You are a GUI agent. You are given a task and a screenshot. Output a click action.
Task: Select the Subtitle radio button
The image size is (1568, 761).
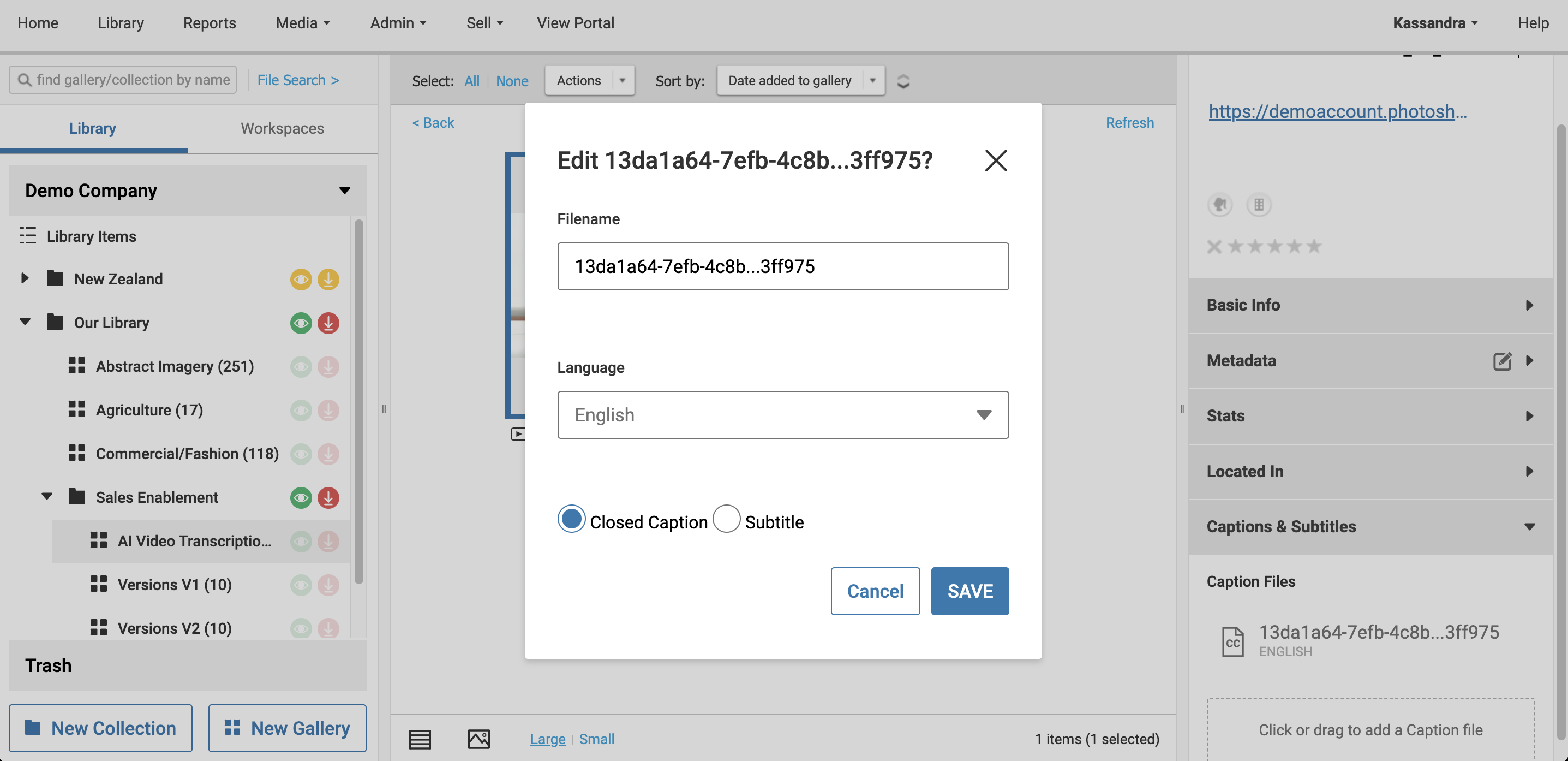pos(726,519)
